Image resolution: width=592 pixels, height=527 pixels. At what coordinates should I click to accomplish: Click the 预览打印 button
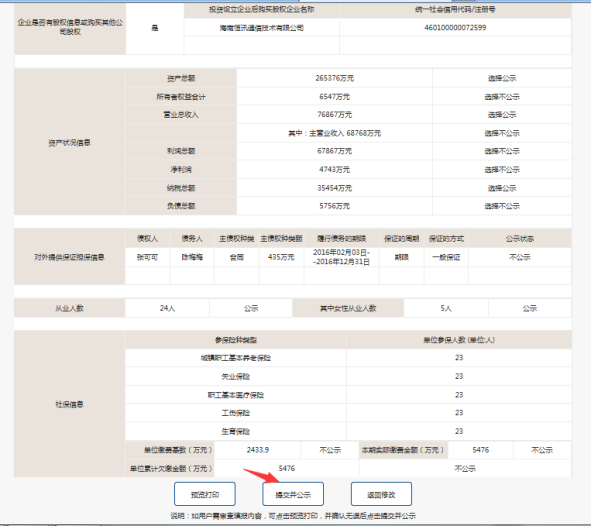pyautogui.click(x=205, y=494)
